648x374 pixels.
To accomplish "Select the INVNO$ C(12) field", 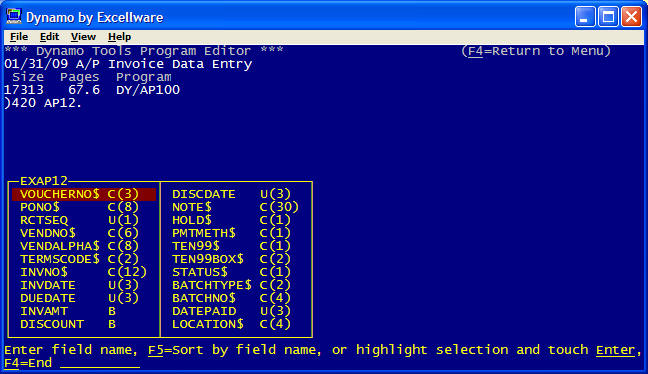I will pos(83,272).
